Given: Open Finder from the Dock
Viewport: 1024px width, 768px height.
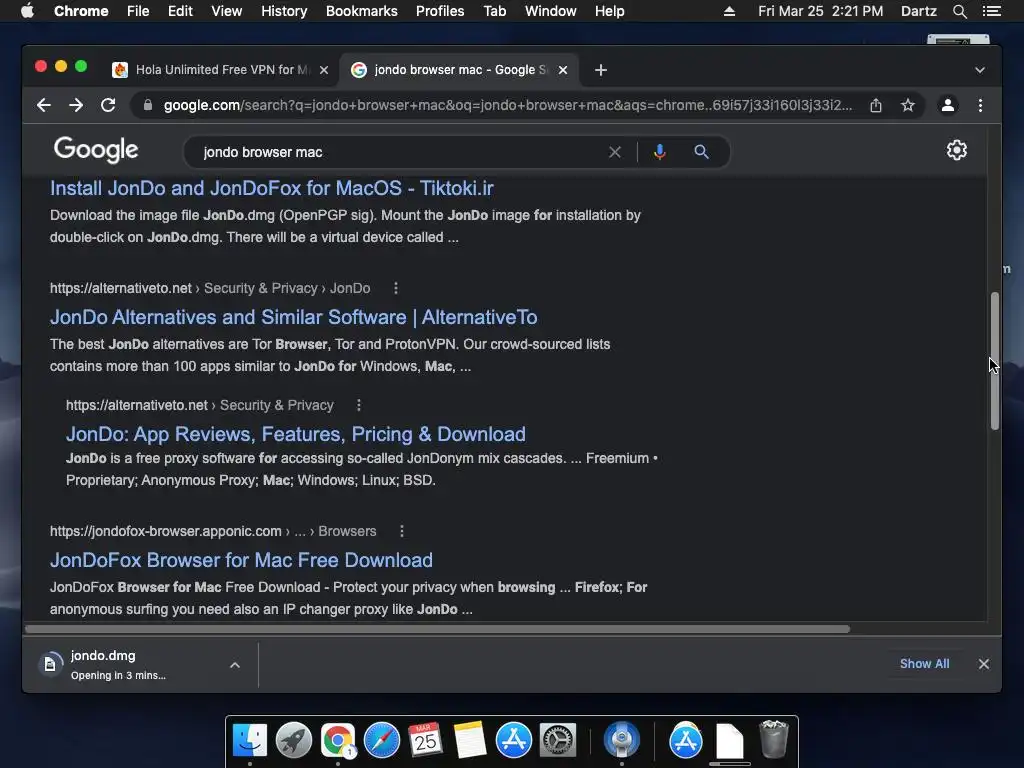Looking at the screenshot, I should coord(249,740).
